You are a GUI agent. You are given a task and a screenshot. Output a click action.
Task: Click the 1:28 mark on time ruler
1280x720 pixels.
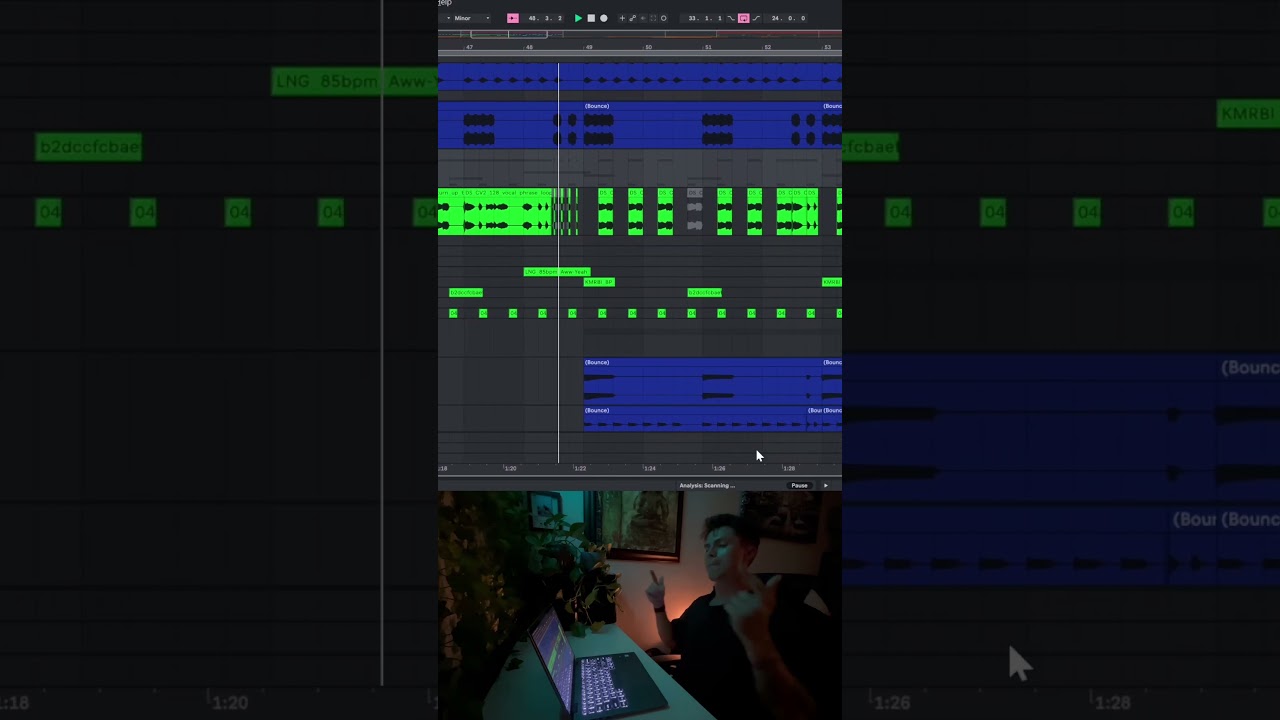click(788, 468)
